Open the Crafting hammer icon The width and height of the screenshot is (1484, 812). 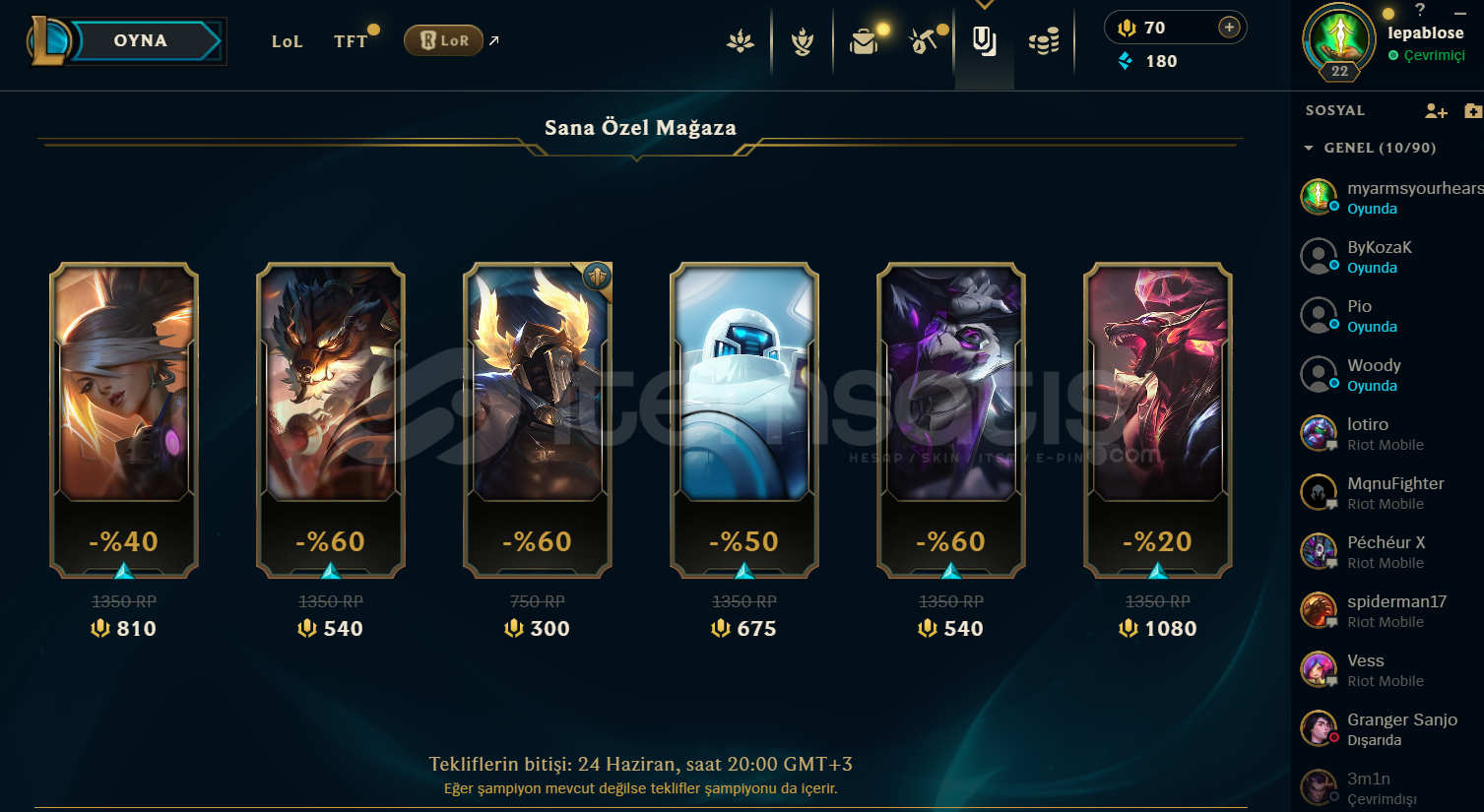pos(924,41)
